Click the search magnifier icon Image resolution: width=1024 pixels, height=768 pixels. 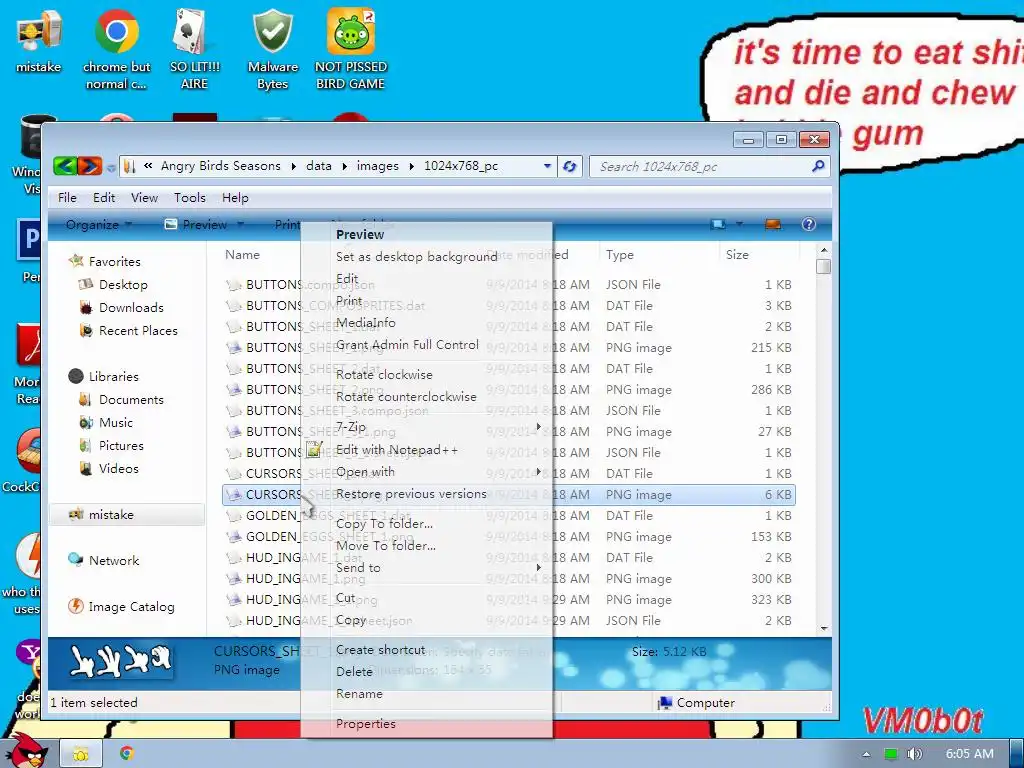[818, 167]
